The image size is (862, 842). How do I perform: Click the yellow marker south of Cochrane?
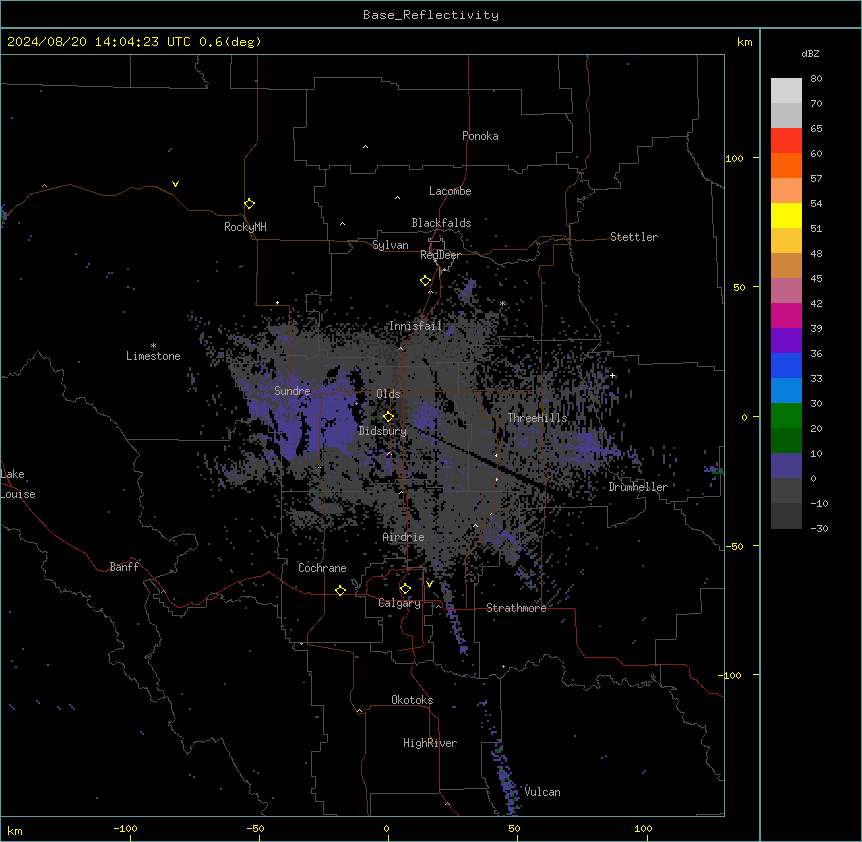point(340,590)
